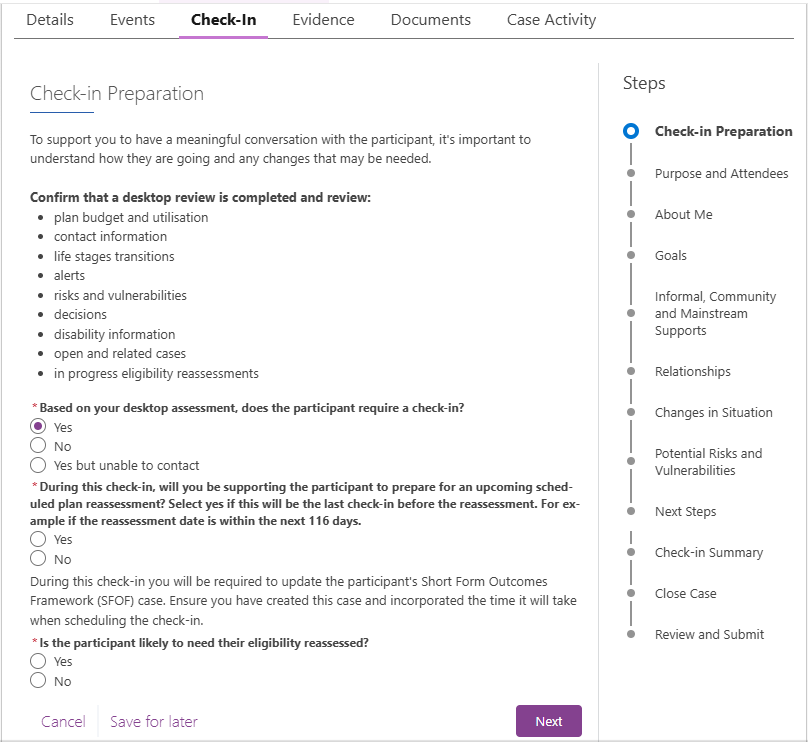Select 'No' for eligibility reassessed question

pyautogui.click(x=38, y=681)
